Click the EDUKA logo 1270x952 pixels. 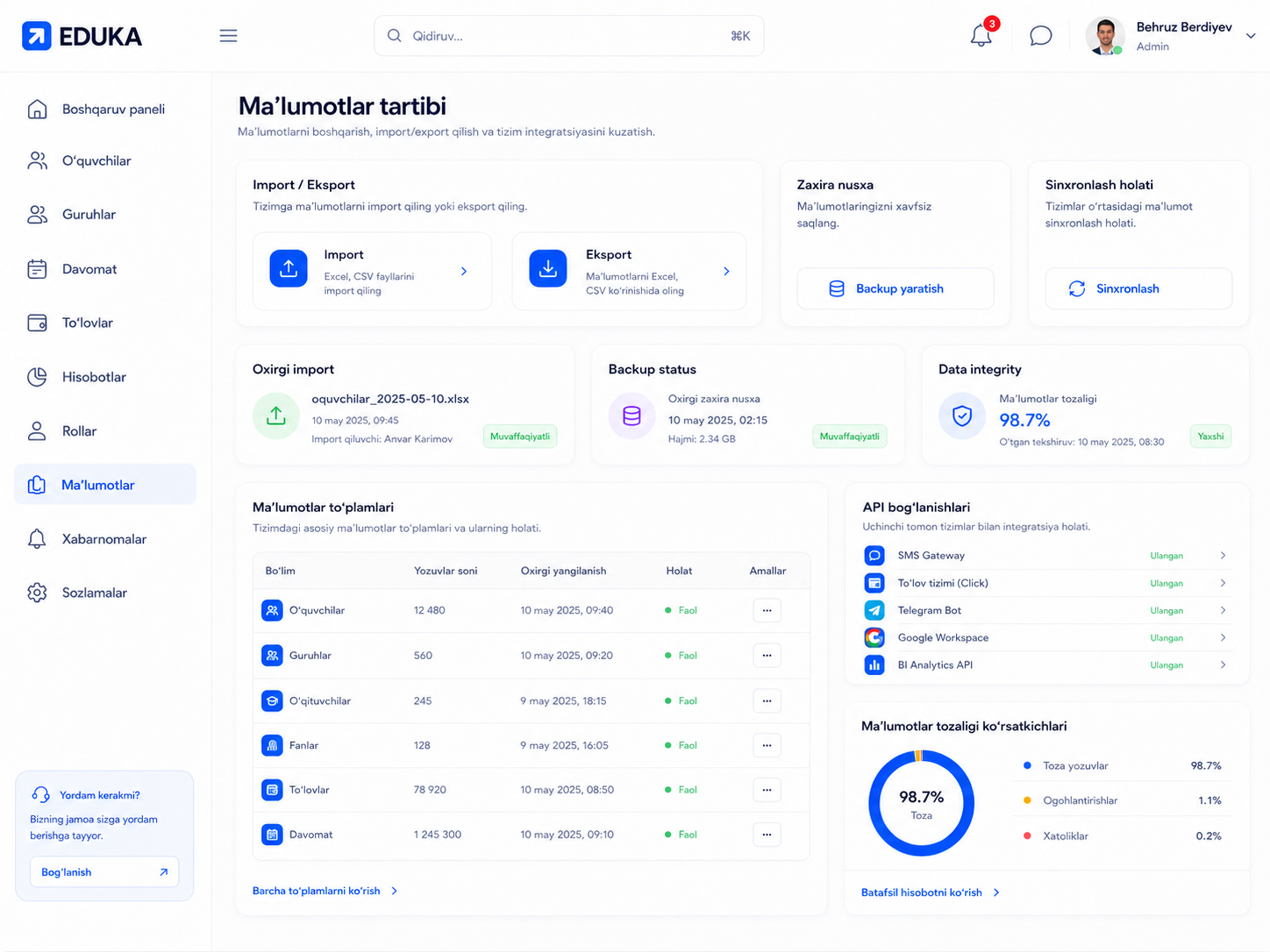[82, 36]
